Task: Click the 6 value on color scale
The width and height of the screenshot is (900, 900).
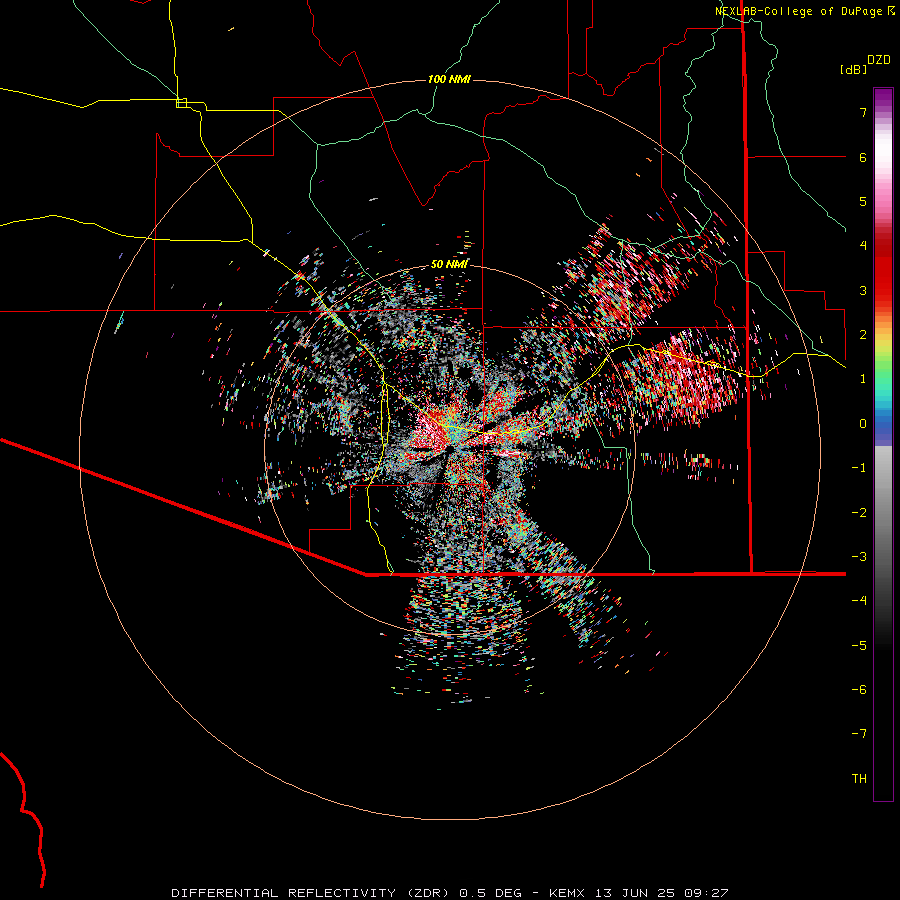Action: 863,157
